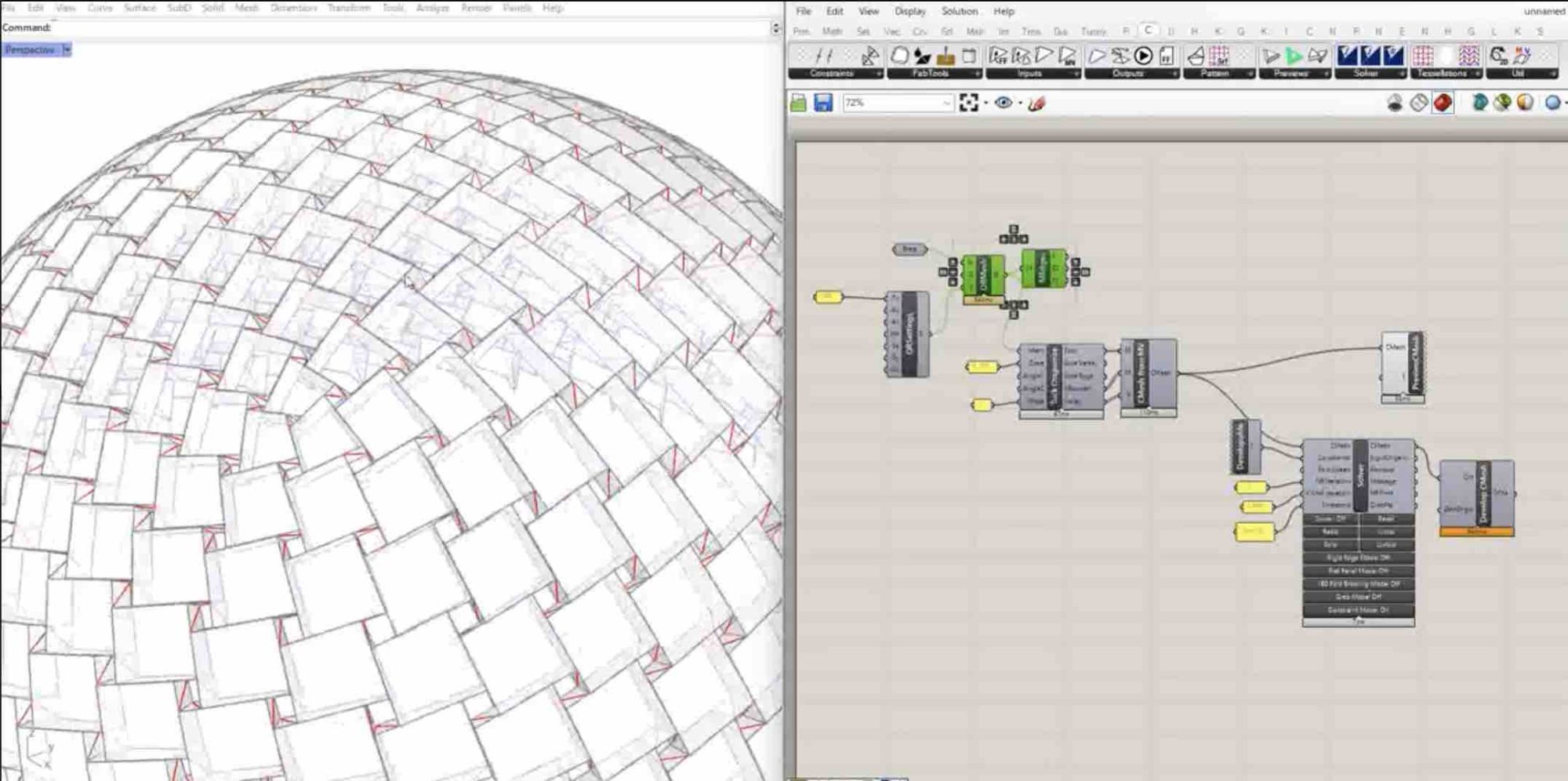Expand the Tessellations panel dropdown

[1475, 74]
